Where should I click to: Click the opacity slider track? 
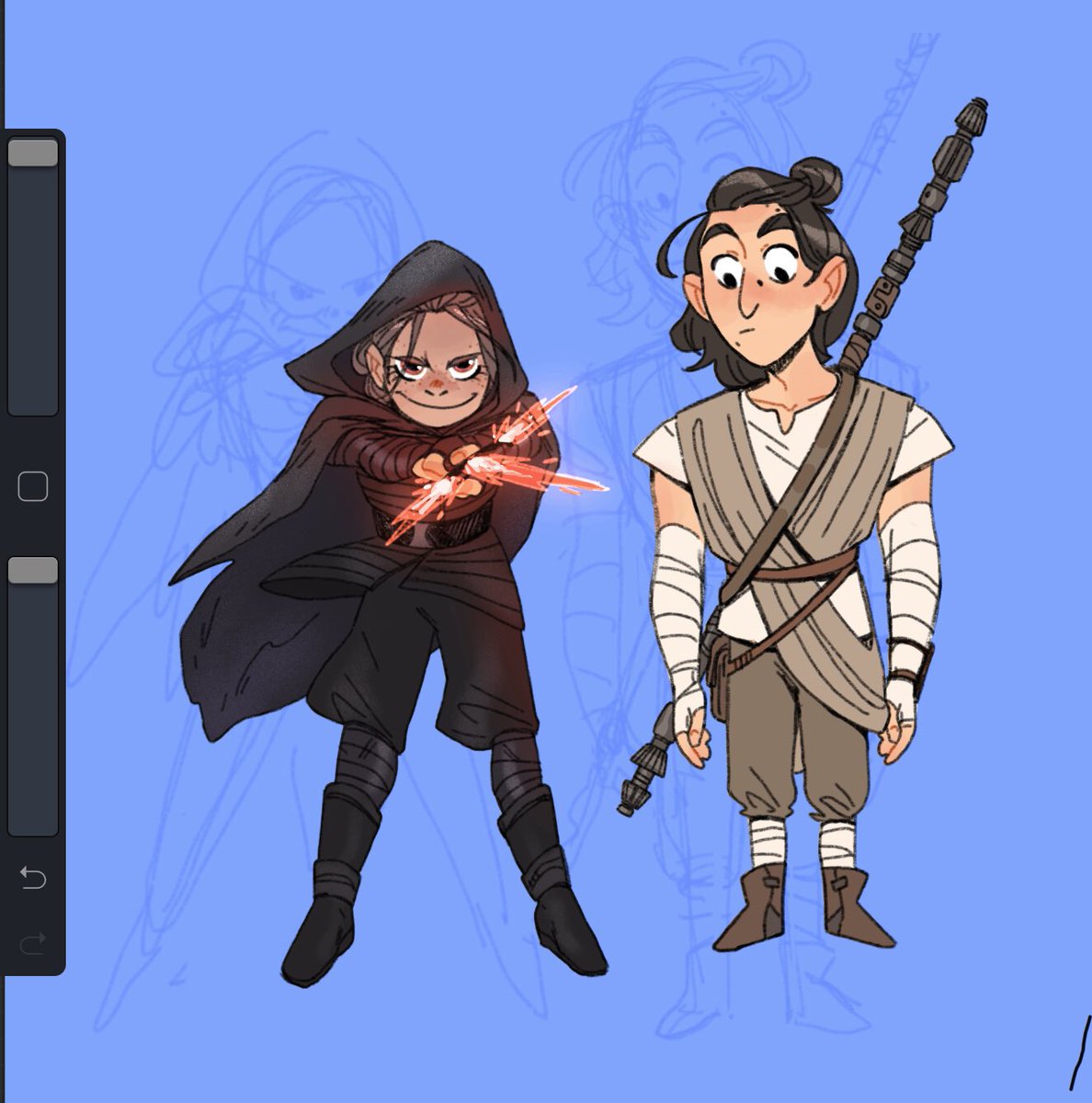[x=33, y=696]
